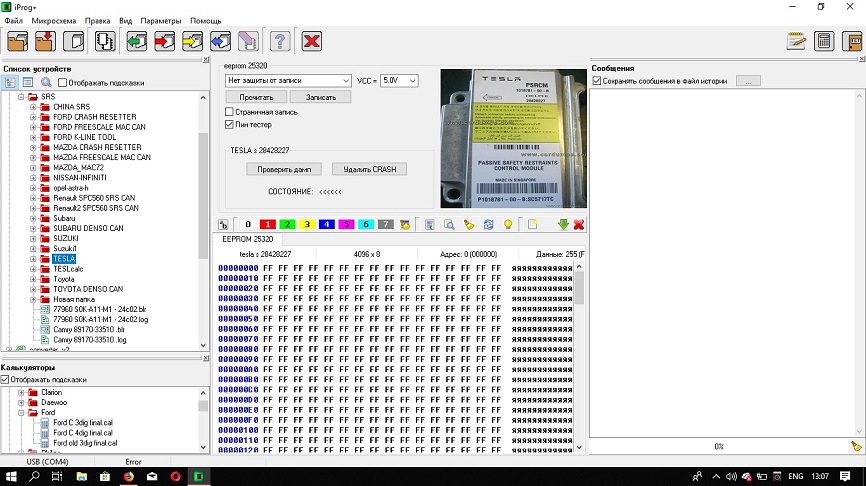Click the red X stop toolbar icon
Viewport: 866px width, 486px height.
pyautogui.click(x=312, y=41)
